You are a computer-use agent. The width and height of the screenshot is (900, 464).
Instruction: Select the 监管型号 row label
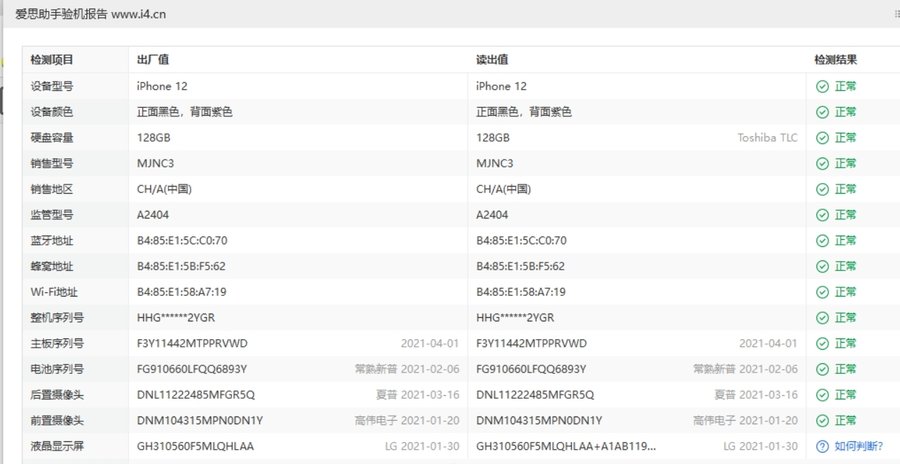52,215
